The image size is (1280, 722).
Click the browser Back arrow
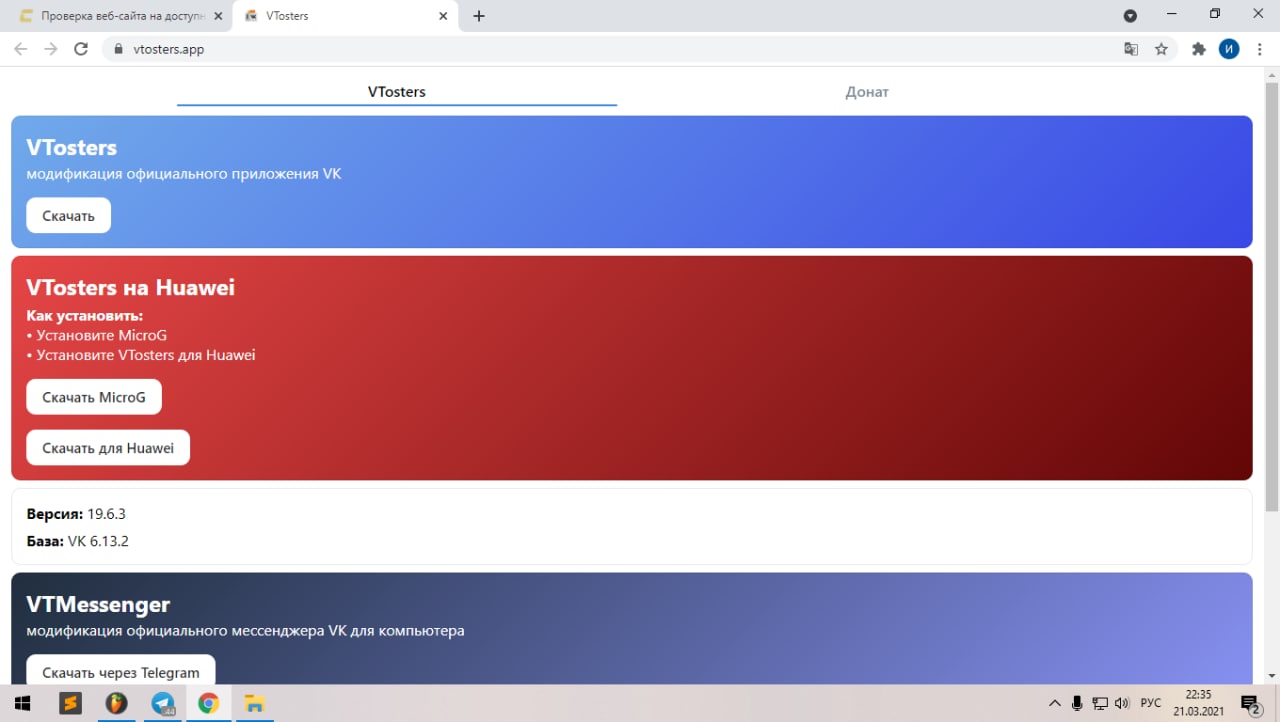(20, 49)
